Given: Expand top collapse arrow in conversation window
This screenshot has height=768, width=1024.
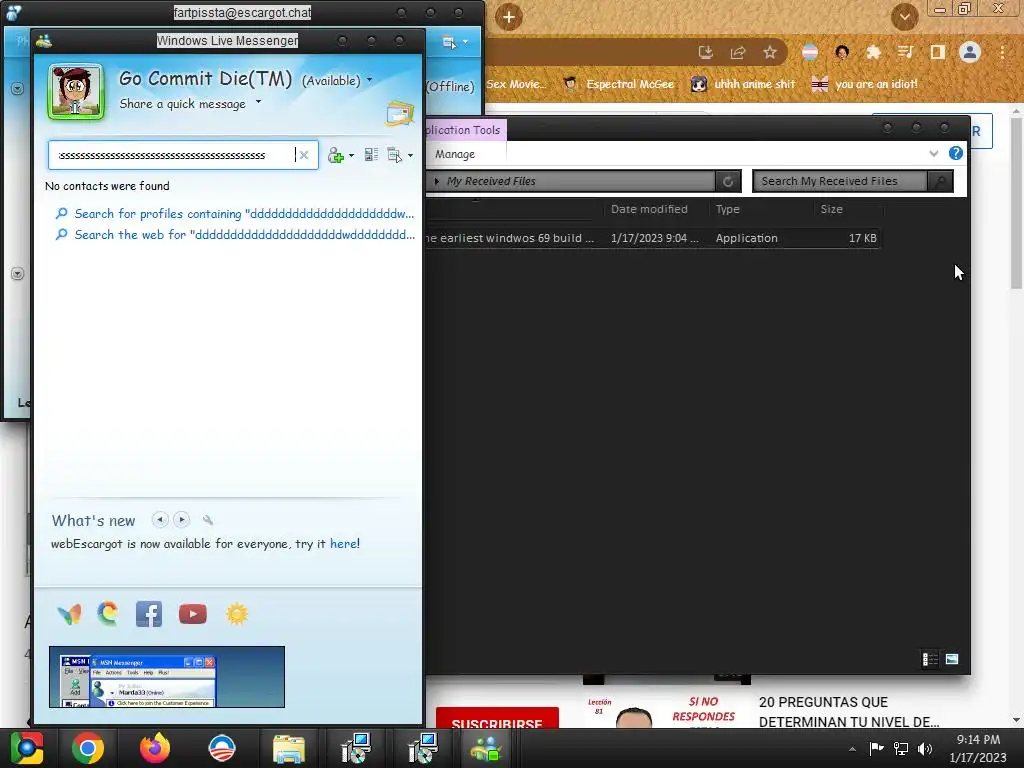Looking at the screenshot, I should (x=18, y=88).
